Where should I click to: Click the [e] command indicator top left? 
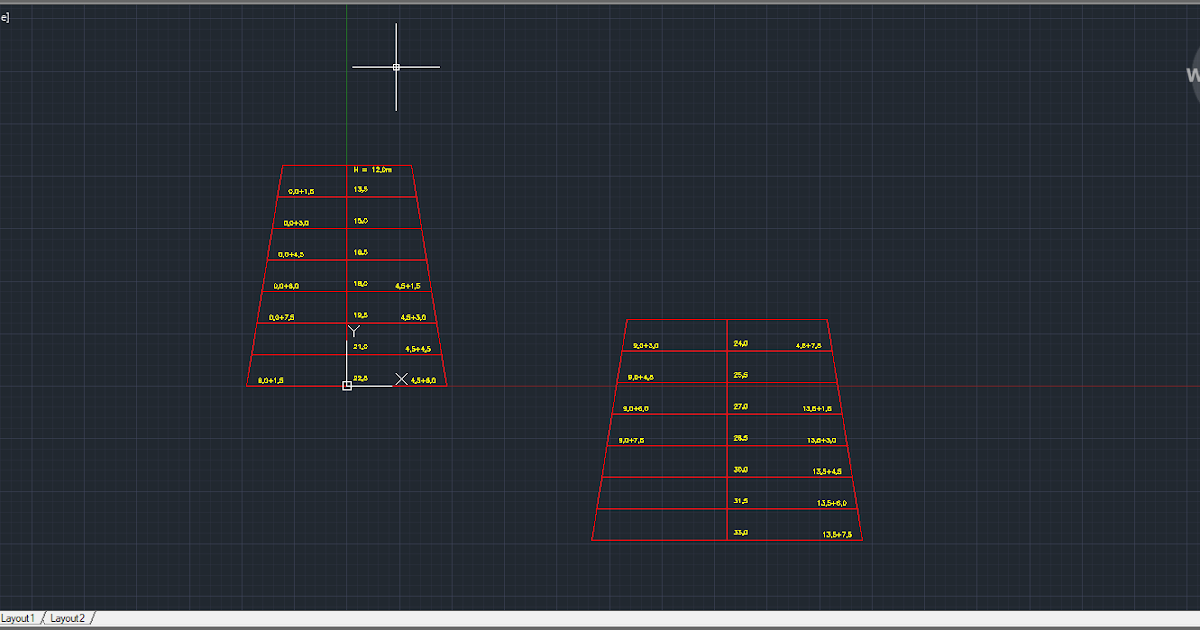tap(5, 15)
